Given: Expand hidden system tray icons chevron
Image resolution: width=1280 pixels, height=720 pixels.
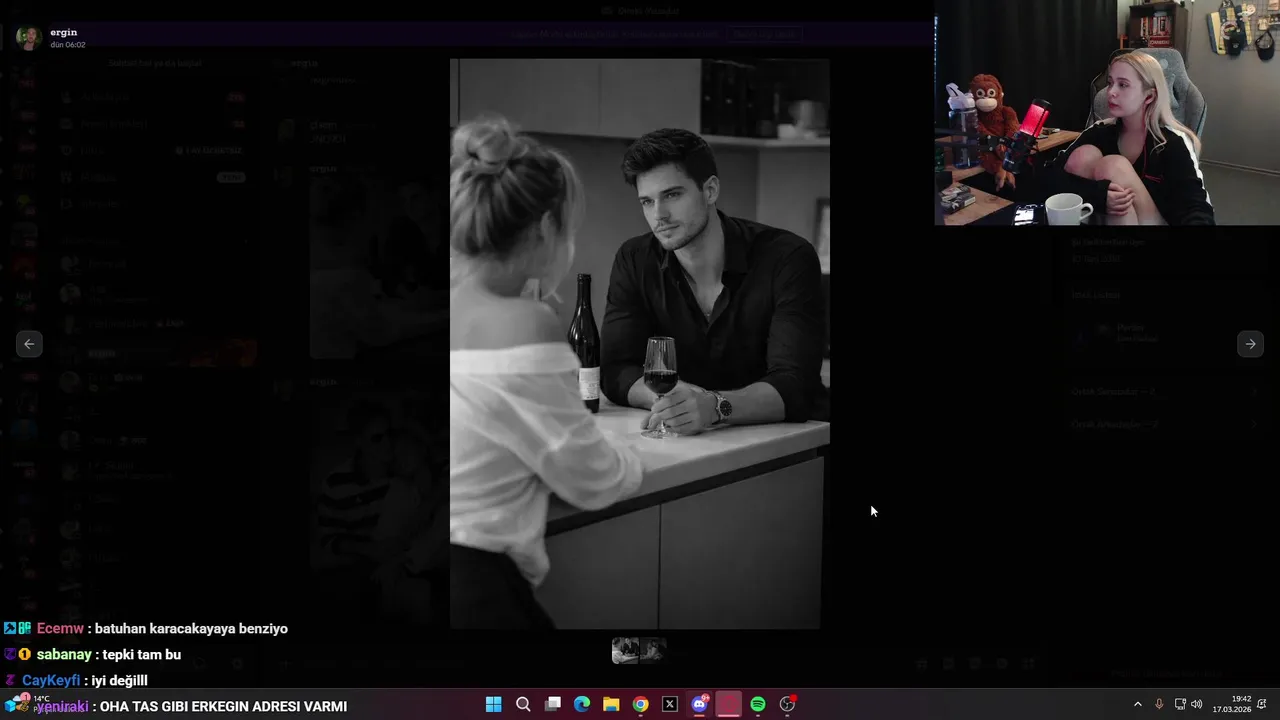Looking at the screenshot, I should pos(1137,704).
